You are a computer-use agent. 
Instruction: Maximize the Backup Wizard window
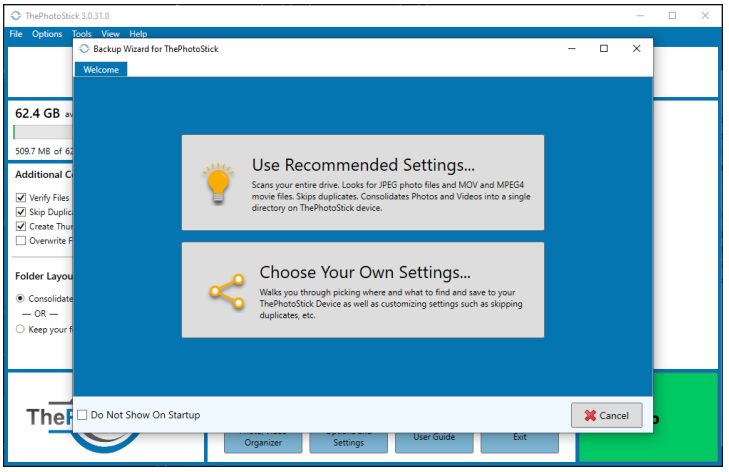click(604, 48)
